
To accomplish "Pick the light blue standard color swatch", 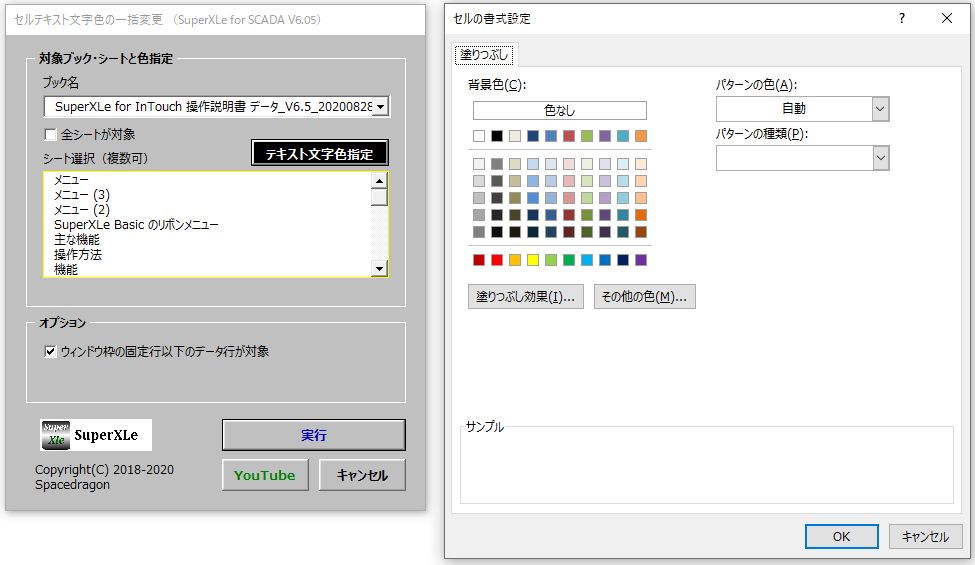I will tap(587, 260).
